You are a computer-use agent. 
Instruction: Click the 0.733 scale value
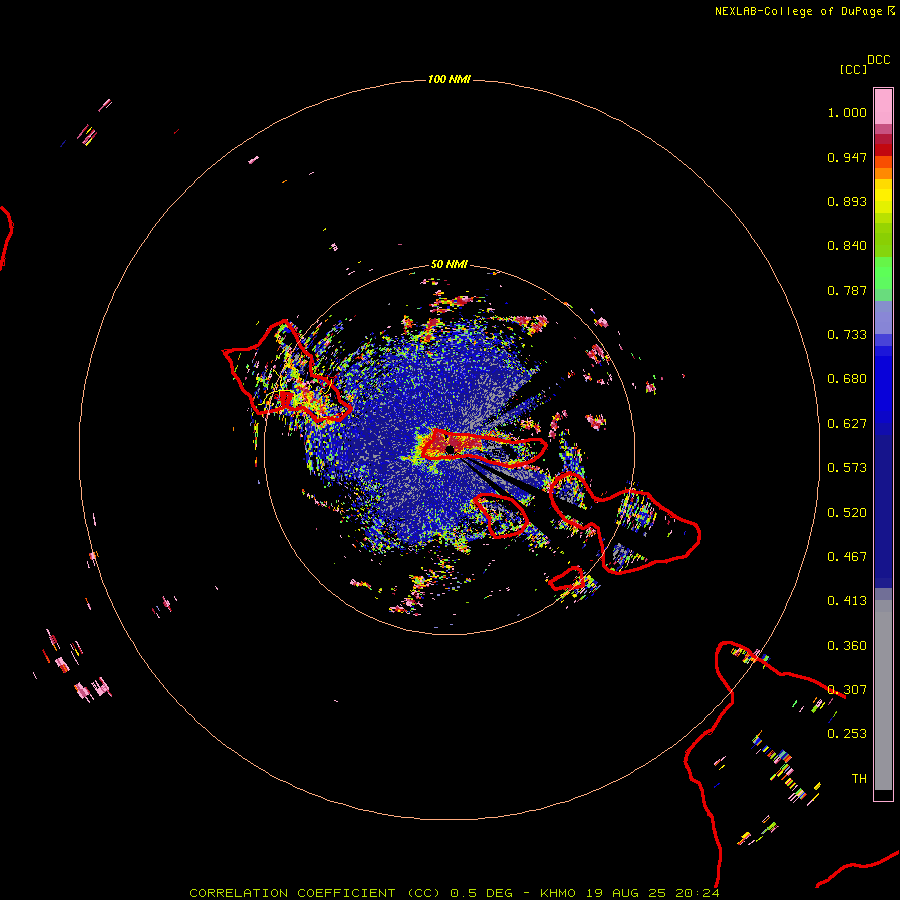(x=847, y=335)
